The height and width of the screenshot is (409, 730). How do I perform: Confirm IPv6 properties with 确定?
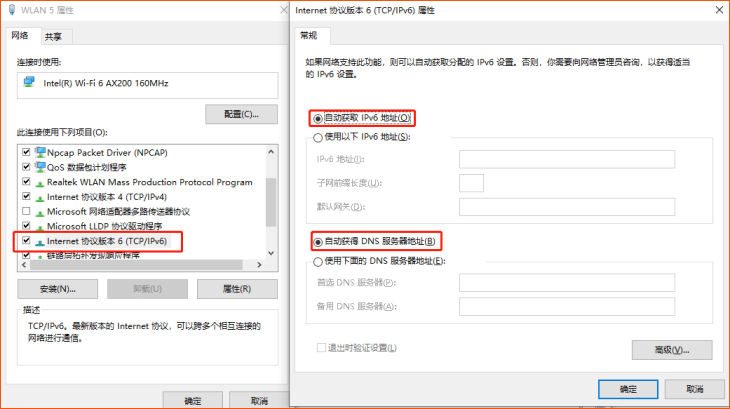628,389
